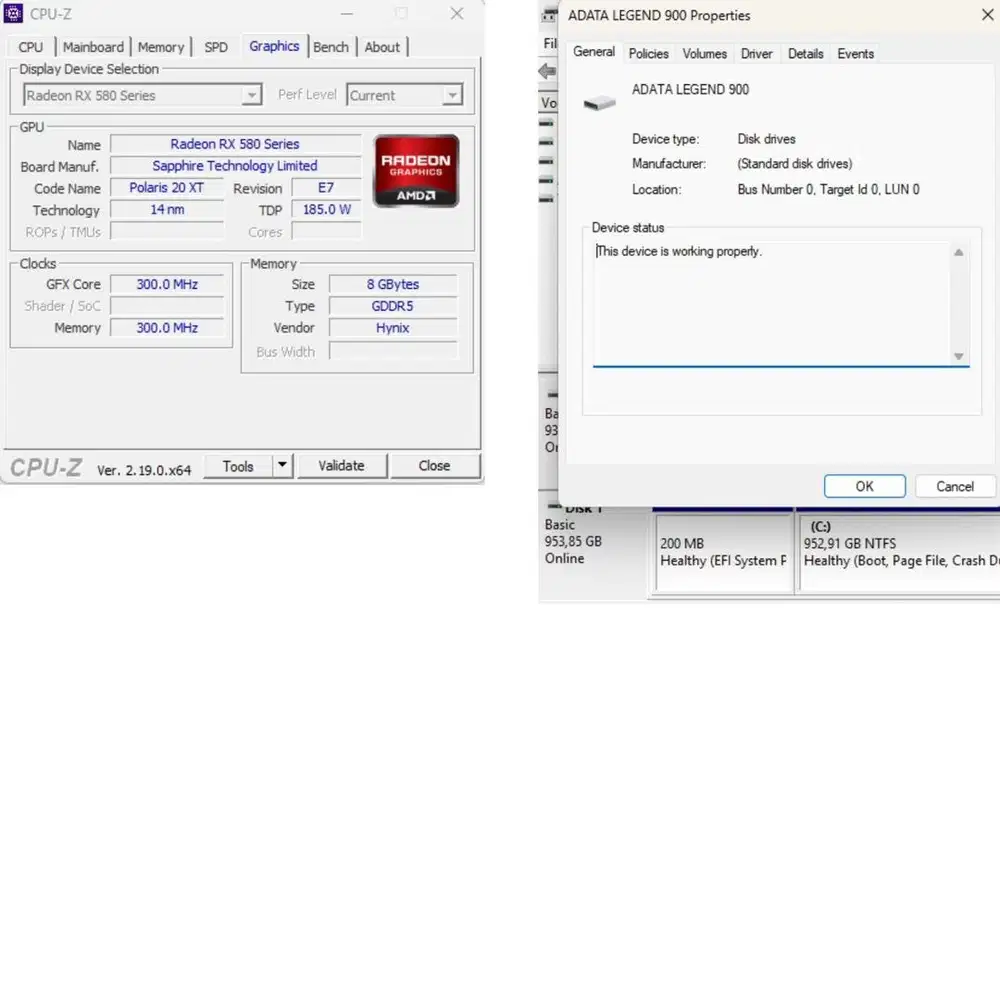
Task: Click the CPU-Z application icon in the title bar
Action: coord(13,13)
